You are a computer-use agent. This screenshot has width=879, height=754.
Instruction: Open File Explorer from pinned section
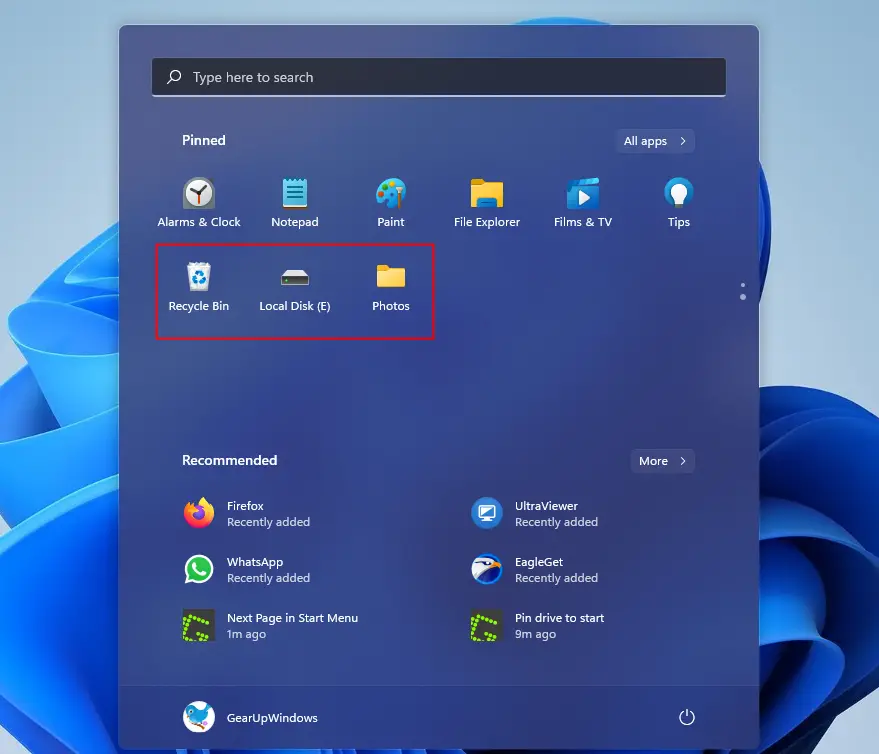487,202
